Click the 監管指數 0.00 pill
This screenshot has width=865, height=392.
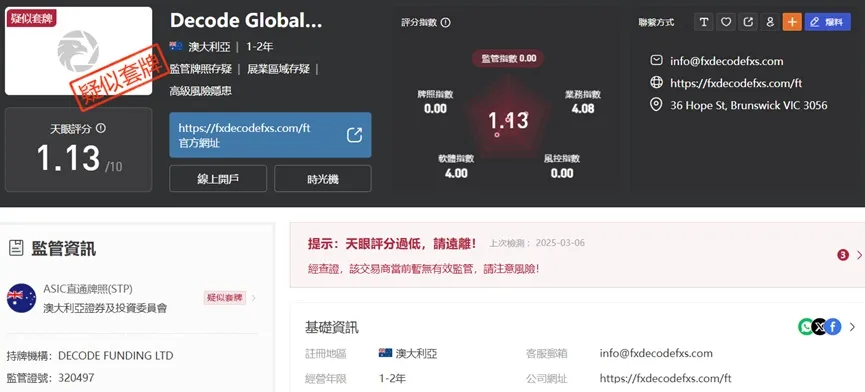point(508,58)
